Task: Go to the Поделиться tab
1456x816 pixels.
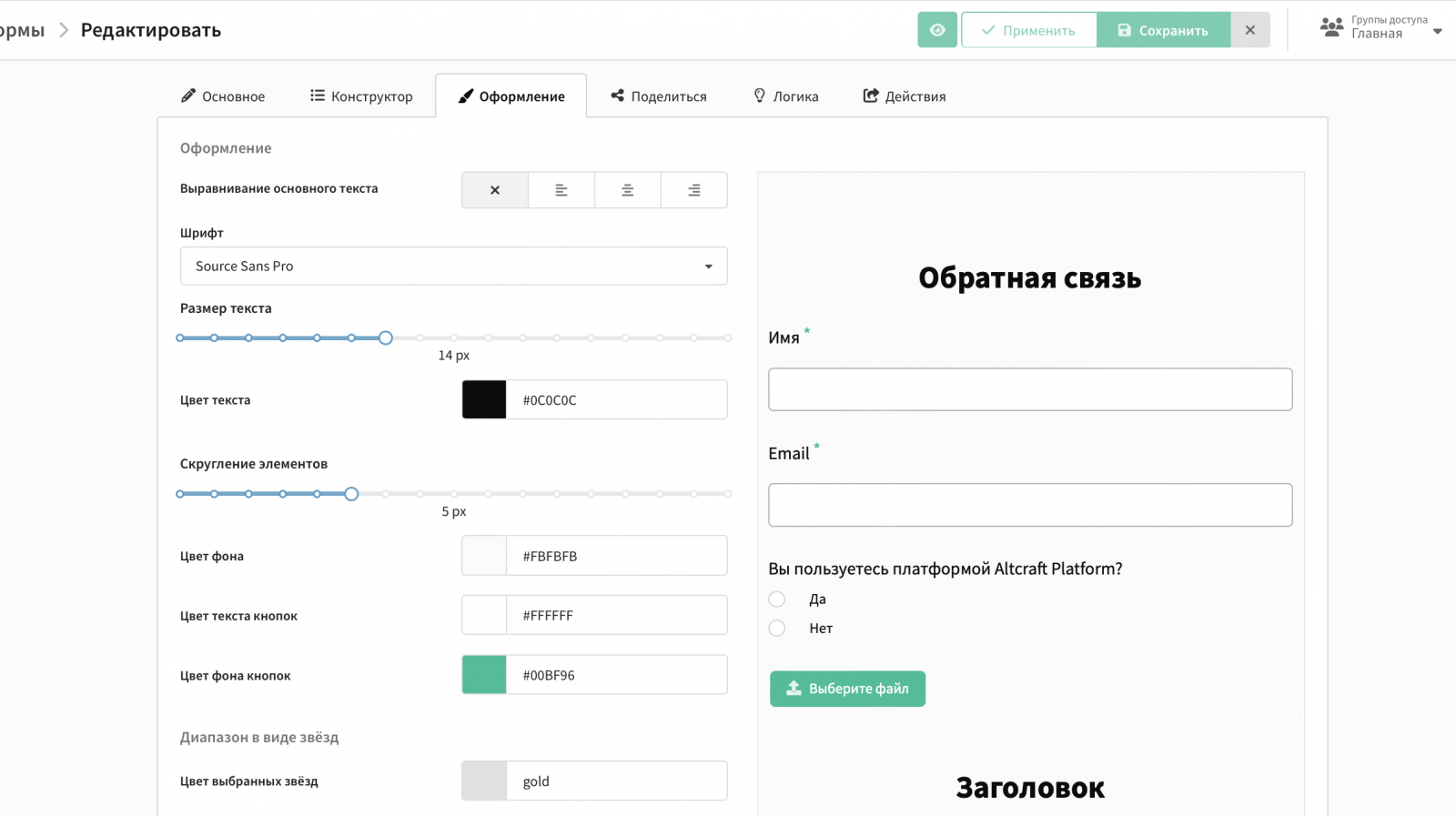Action: pyautogui.click(x=659, y=96)
